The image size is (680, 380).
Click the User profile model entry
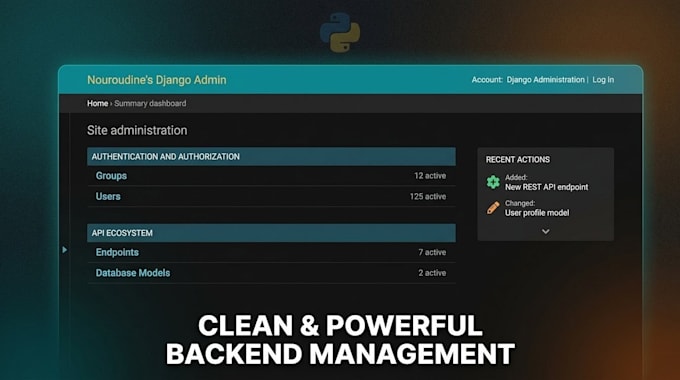point(537,213)
